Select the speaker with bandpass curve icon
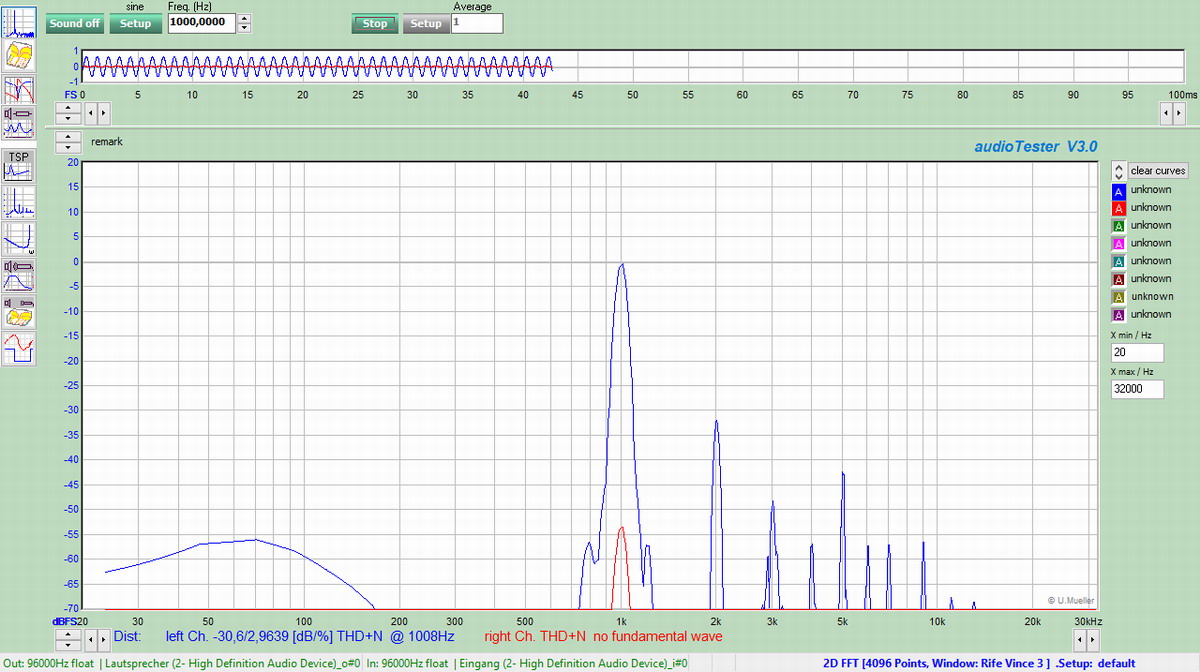 coord(18,276)
